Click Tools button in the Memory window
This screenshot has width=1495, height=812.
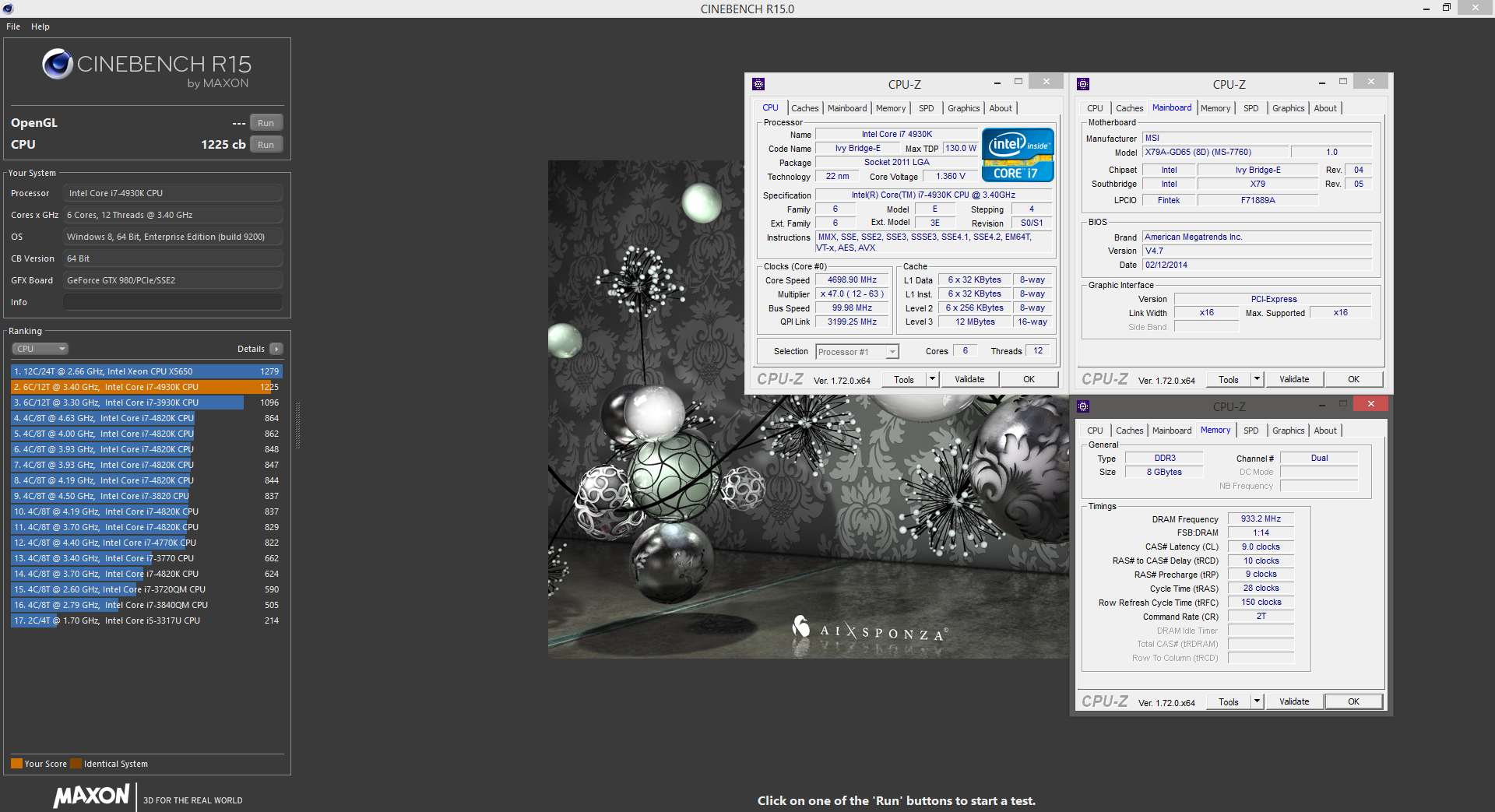[x=1229, y=701]
